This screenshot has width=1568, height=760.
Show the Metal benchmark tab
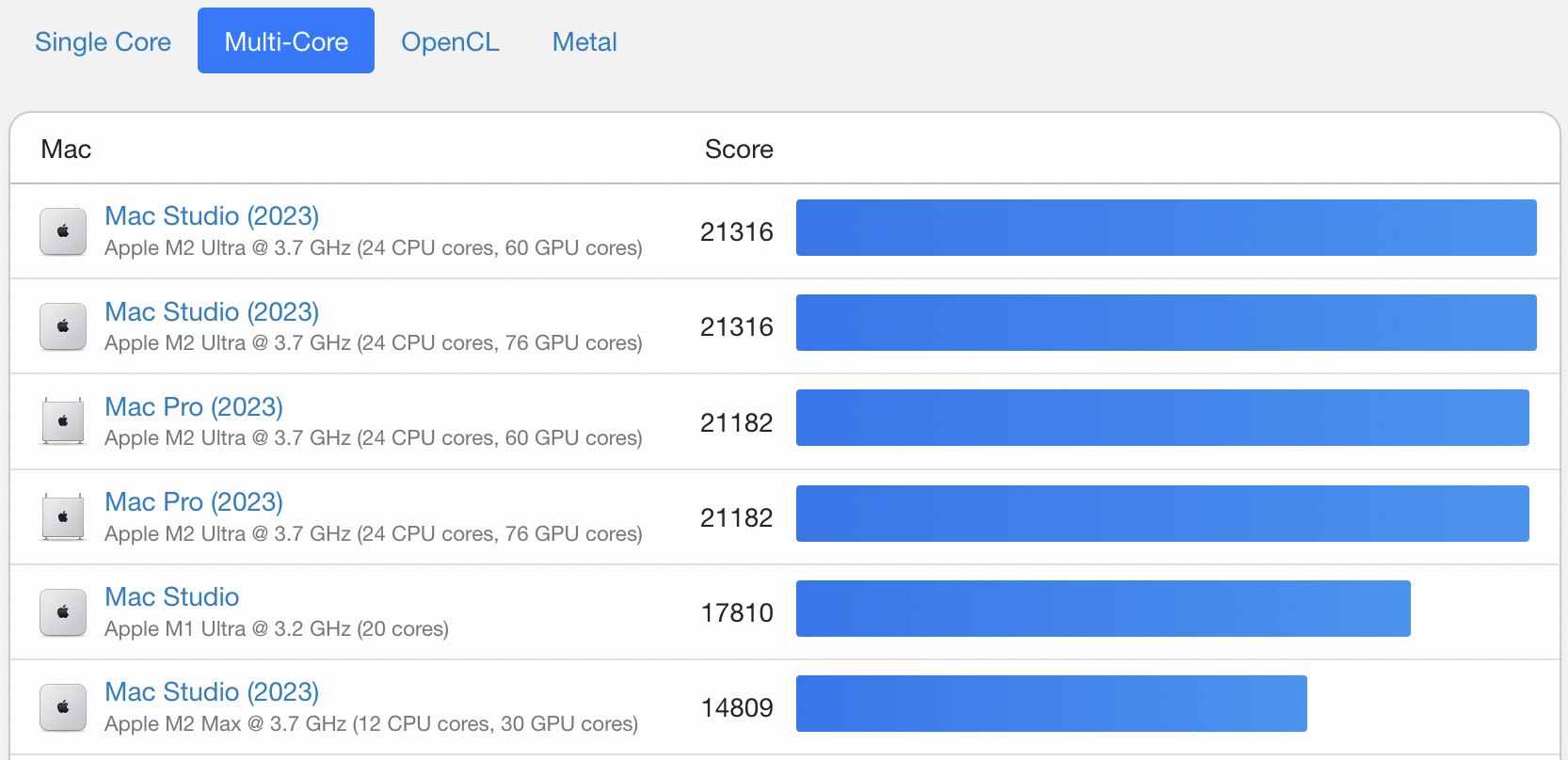pos(584,41)
